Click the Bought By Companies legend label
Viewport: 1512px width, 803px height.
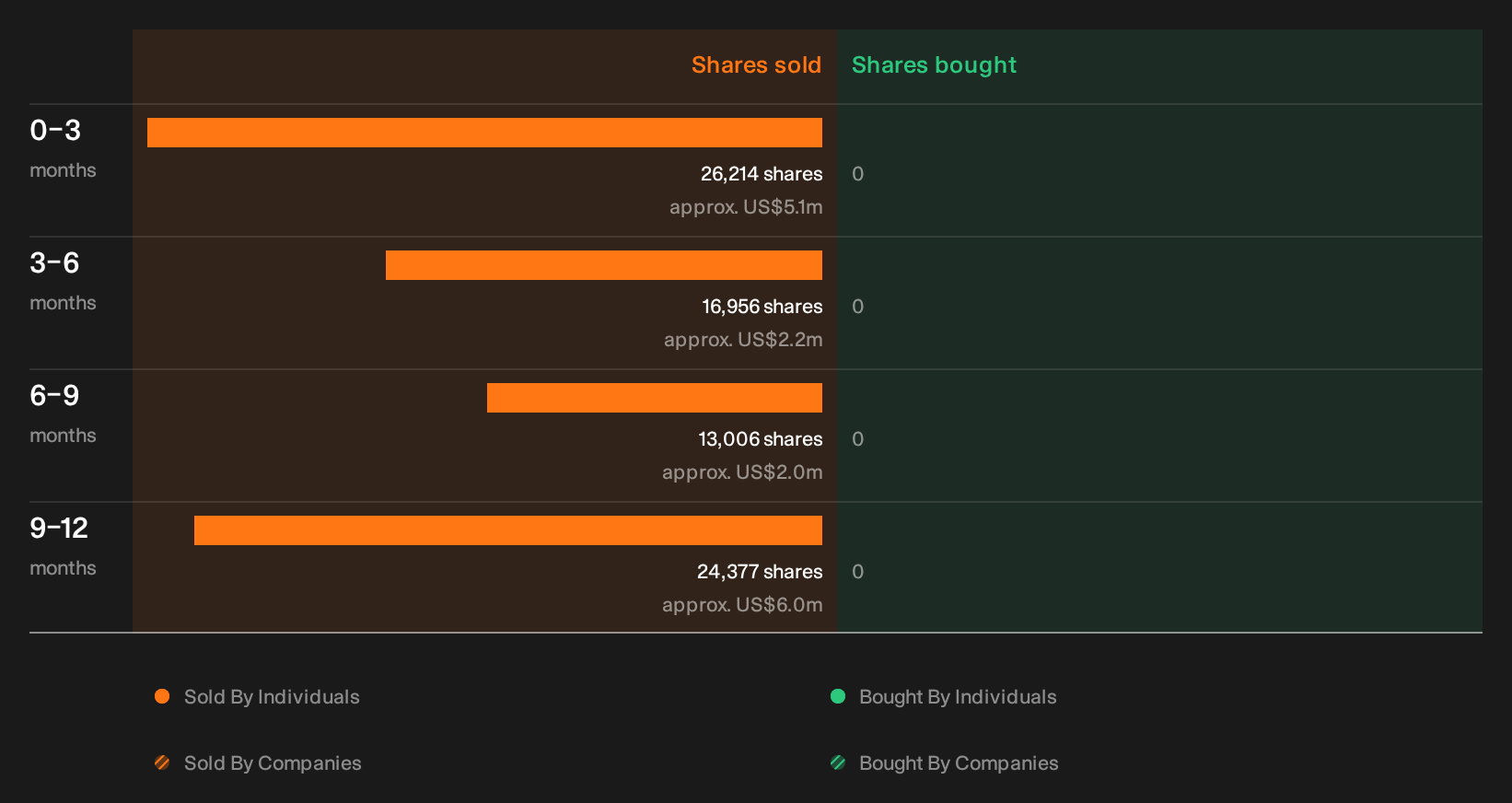click(x=959, y=763)
